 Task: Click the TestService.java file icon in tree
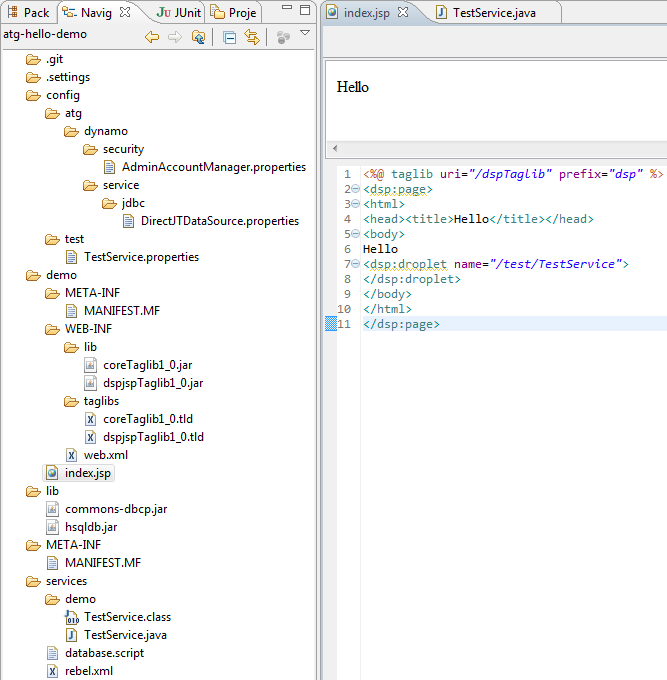tap(71, 635)
